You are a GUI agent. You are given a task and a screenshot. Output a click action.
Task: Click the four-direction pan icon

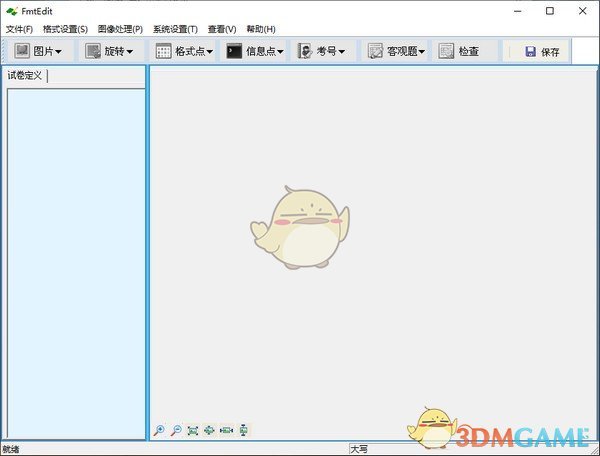click(209, 430)
